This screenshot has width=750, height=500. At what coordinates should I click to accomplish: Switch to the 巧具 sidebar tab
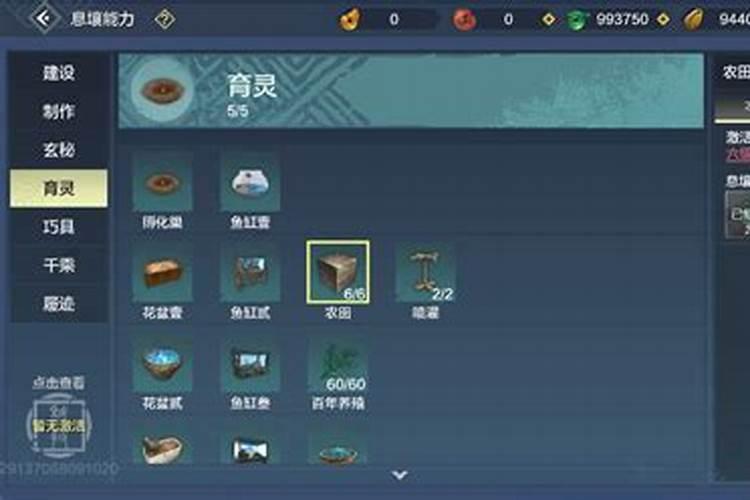coord(59,226)
